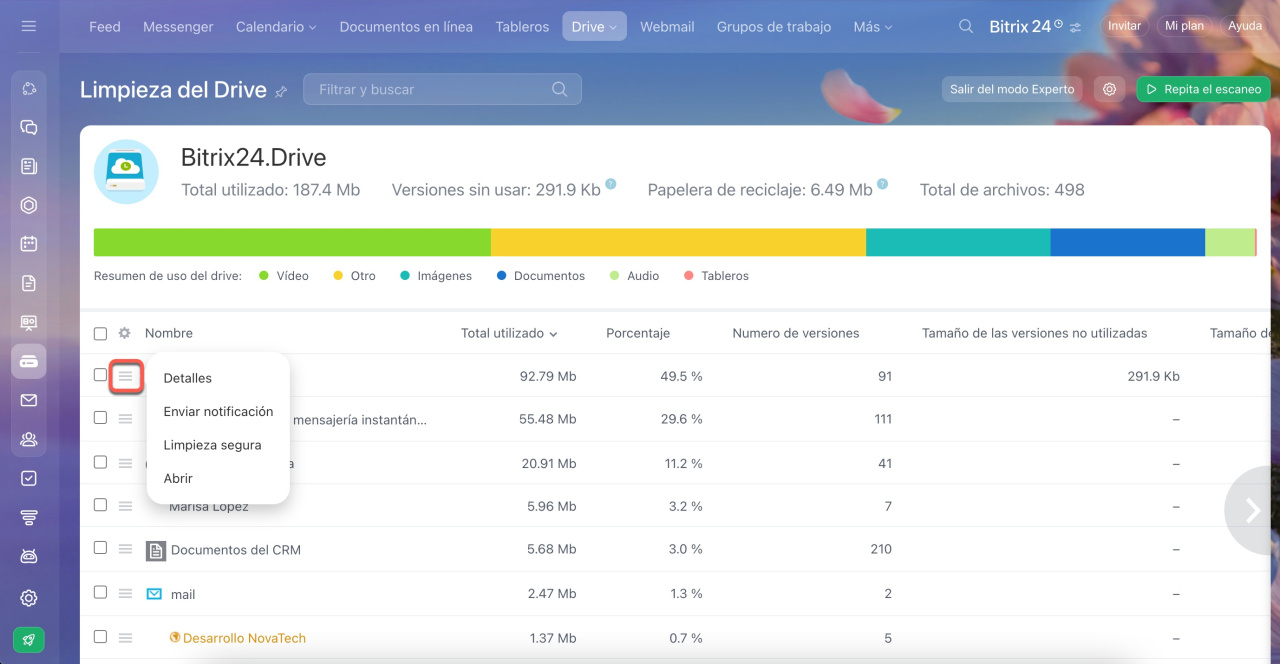This screenshot has width=1280, height=664.
Task: Tick the checkbox for the mail row
Action: (100, 592)
